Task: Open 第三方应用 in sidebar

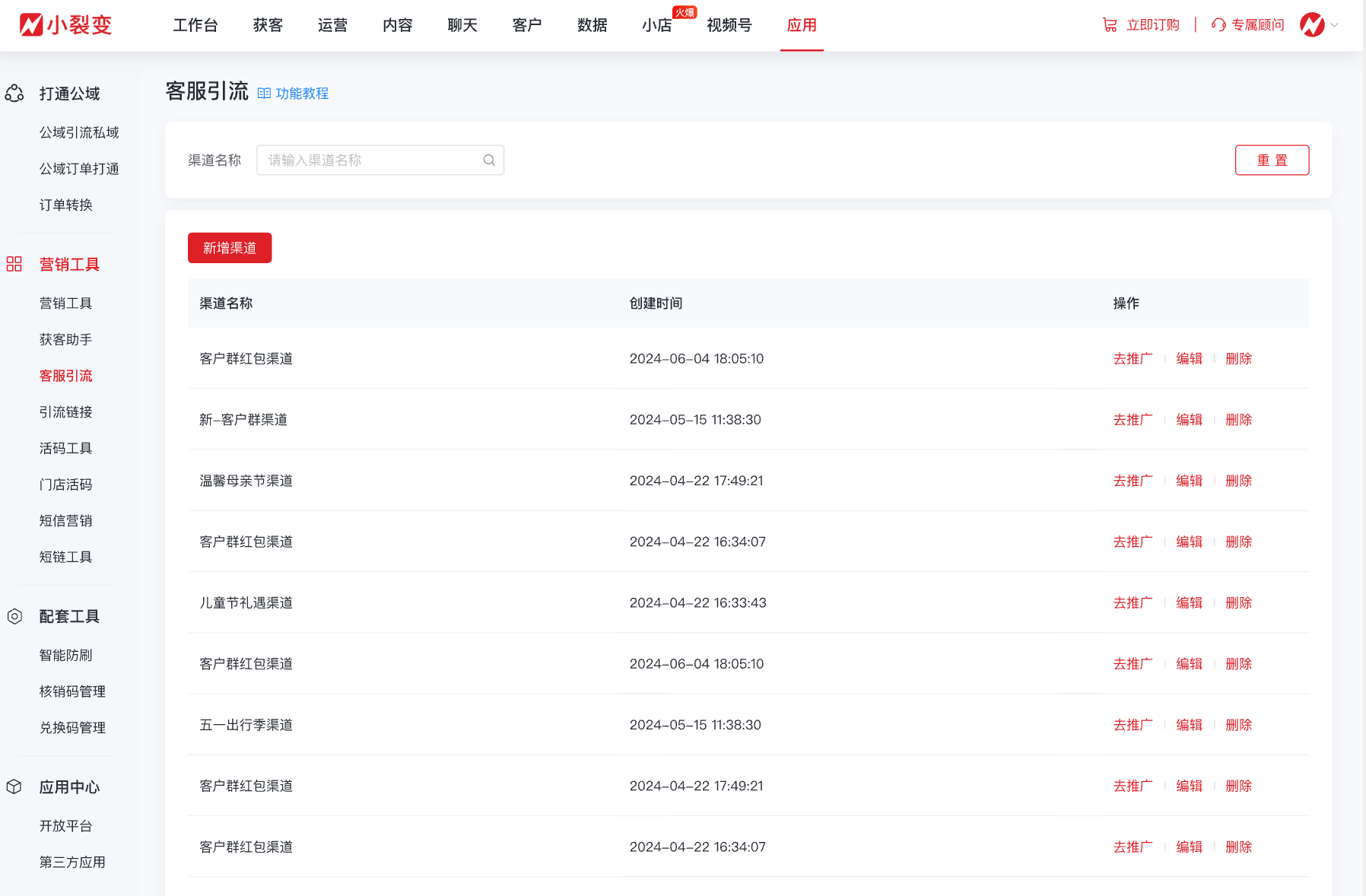Action: pos(73,863)
